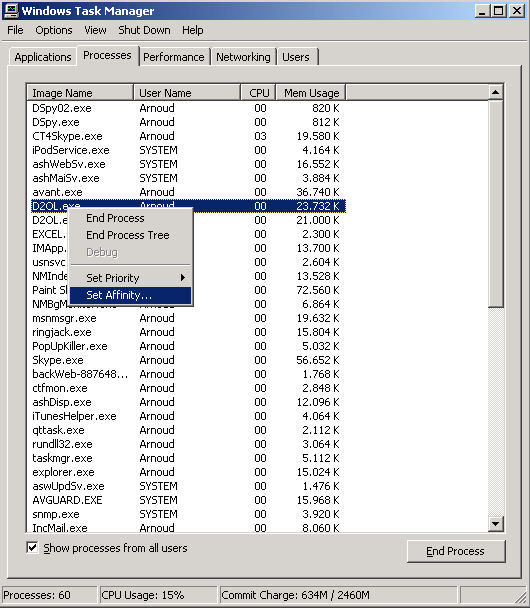Close the Task Manager window
This screenshot has width=530, height=608.
point(516,11)
